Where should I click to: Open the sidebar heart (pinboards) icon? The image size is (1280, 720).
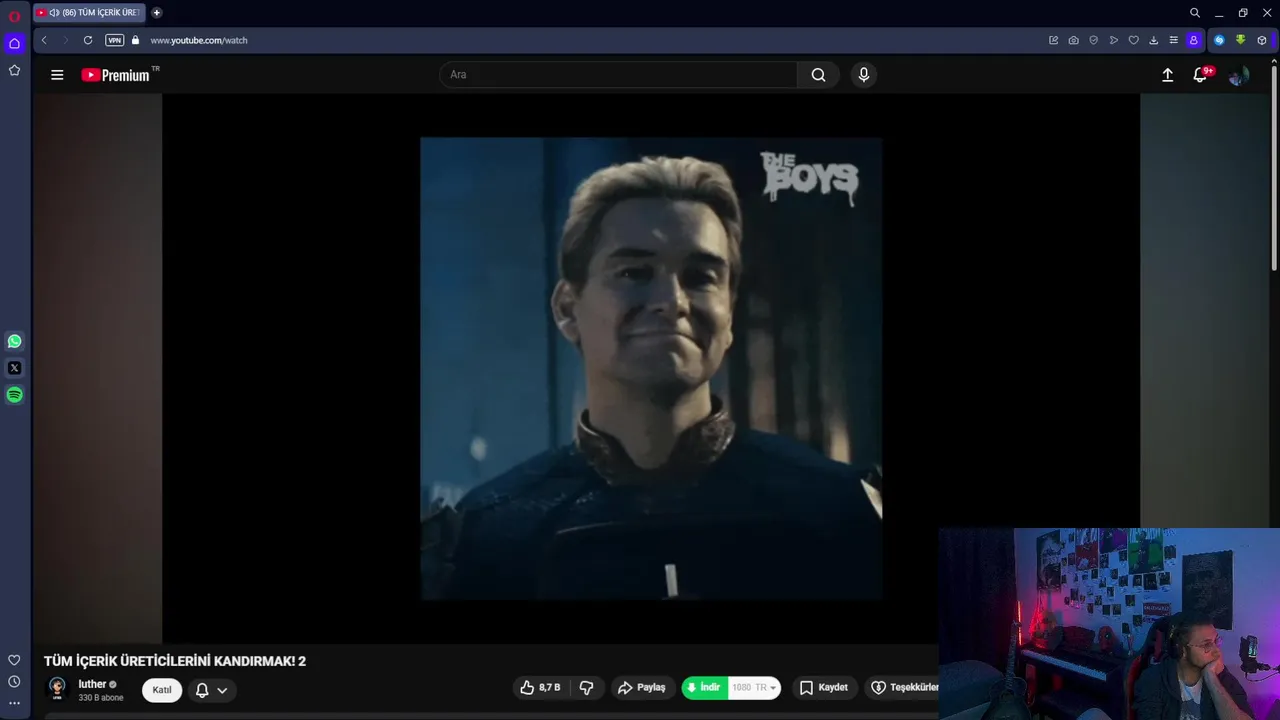pyautogui.click(x=14, y=660)
